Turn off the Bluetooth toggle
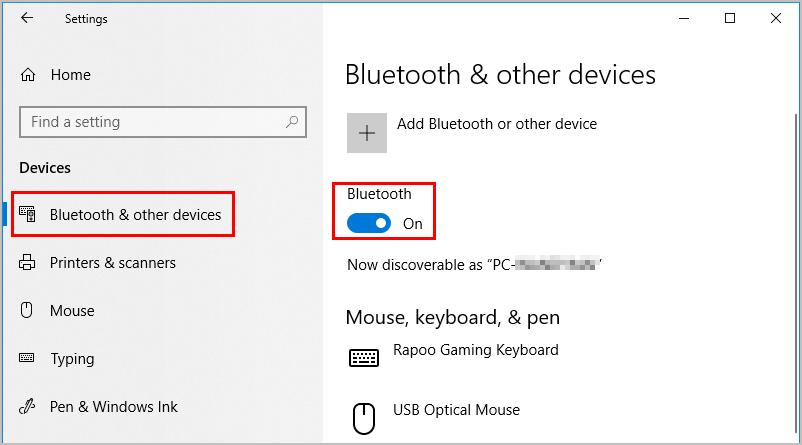This screenshot has height=445, width=802. 369,224
